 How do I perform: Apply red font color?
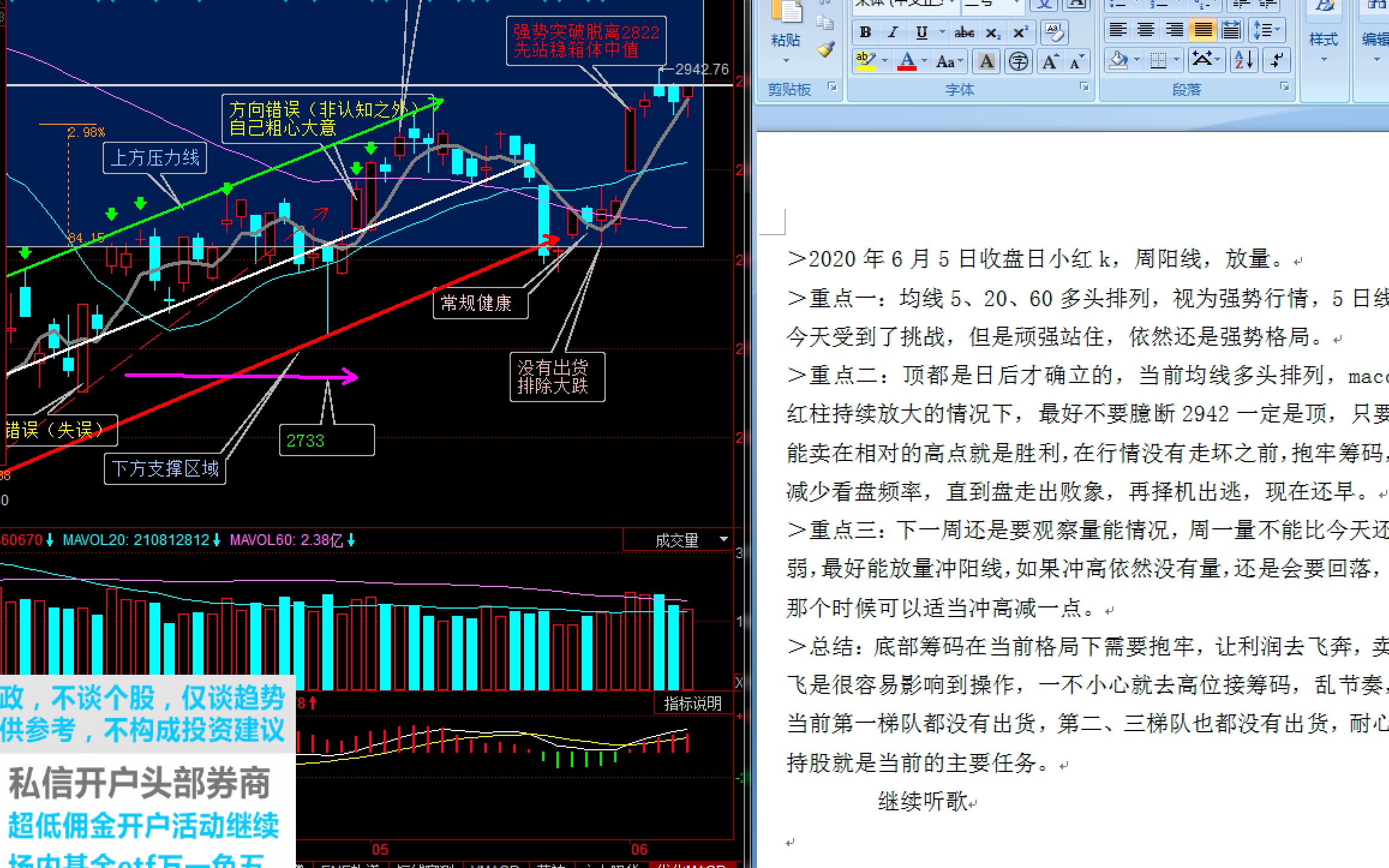[907, 61]
